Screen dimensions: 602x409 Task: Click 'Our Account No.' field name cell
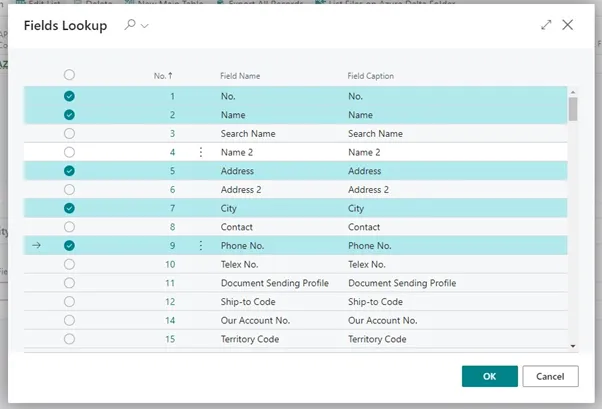coord(255,320)
